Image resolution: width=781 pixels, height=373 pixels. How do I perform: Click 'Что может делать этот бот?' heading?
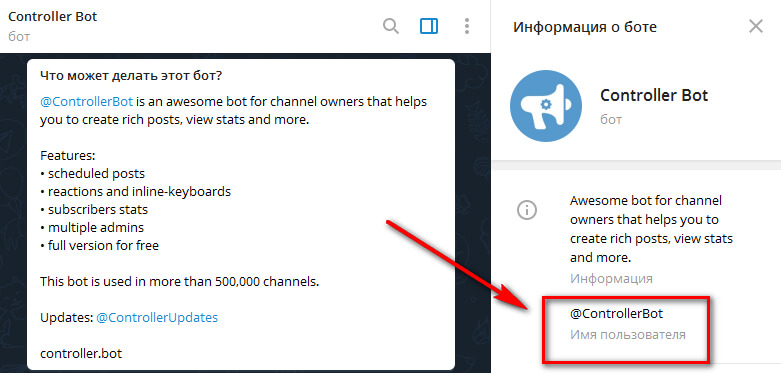point(131,76)
